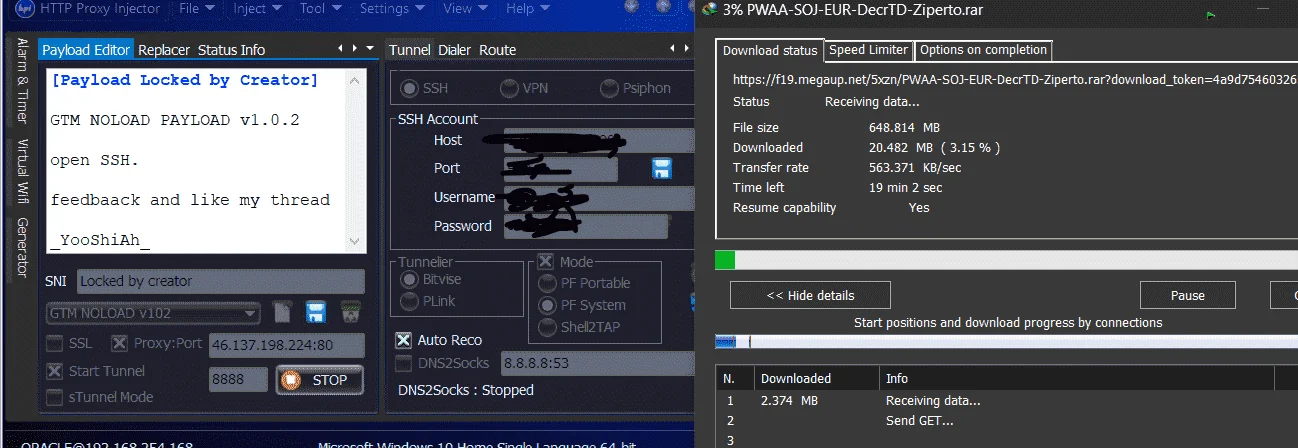
Task: Click the SSH Password field
Action: (x=585, y=226)
